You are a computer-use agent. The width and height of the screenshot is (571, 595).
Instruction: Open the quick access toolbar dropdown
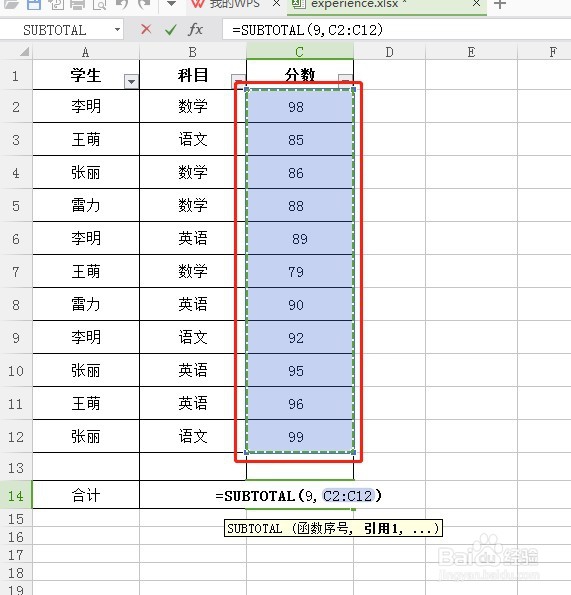click(171, 4)
